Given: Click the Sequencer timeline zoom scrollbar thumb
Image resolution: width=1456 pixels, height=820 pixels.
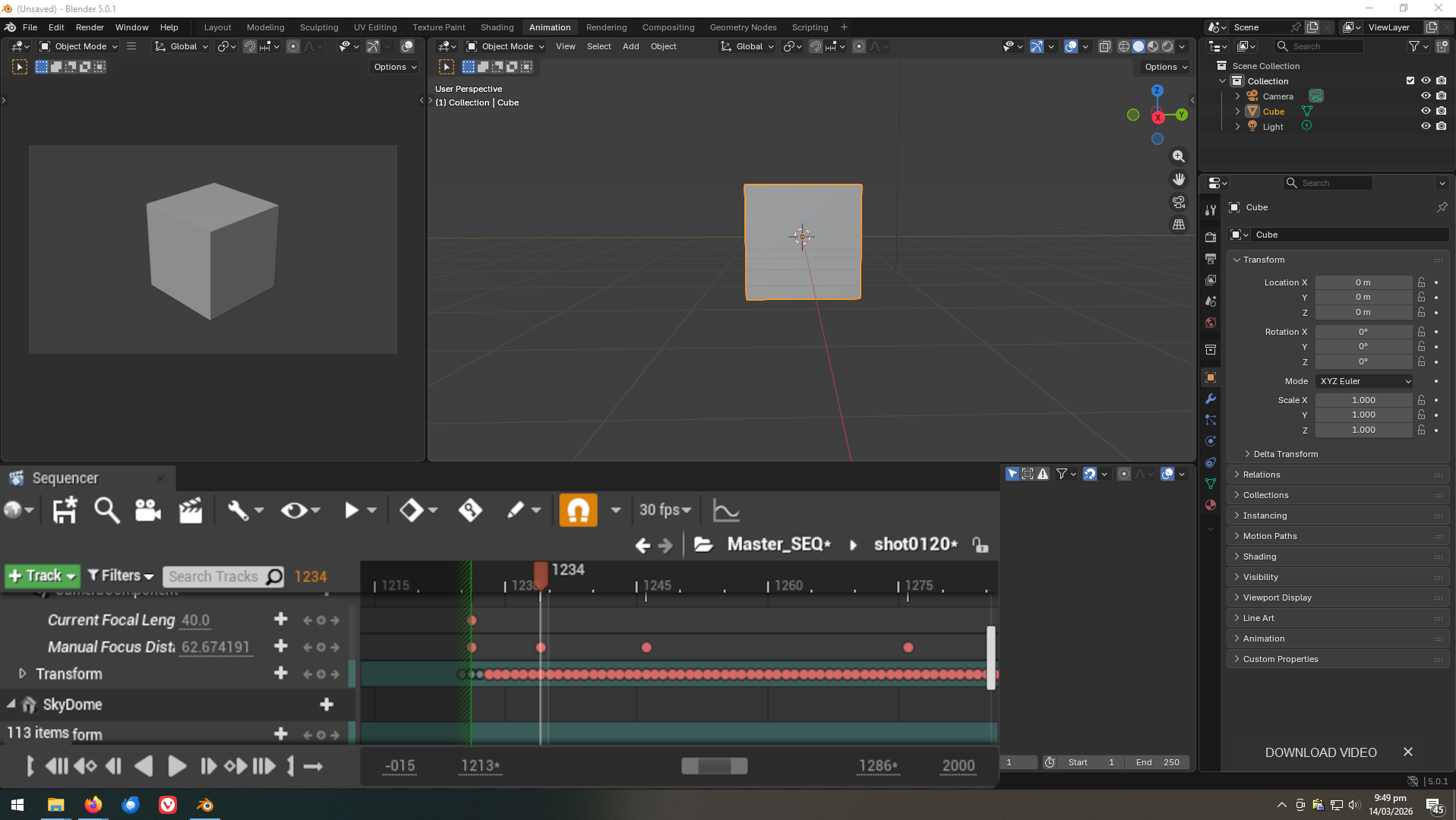Looking at the screenshot, I should [x=714, y=766].
